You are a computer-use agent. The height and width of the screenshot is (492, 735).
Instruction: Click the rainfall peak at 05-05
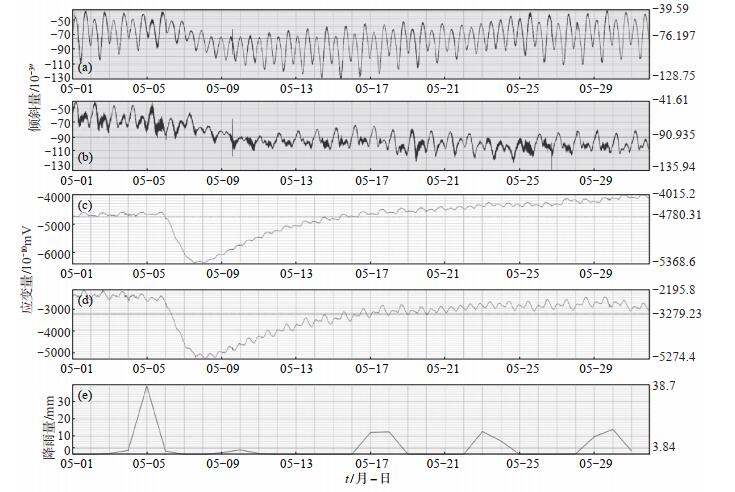(147, 386)
